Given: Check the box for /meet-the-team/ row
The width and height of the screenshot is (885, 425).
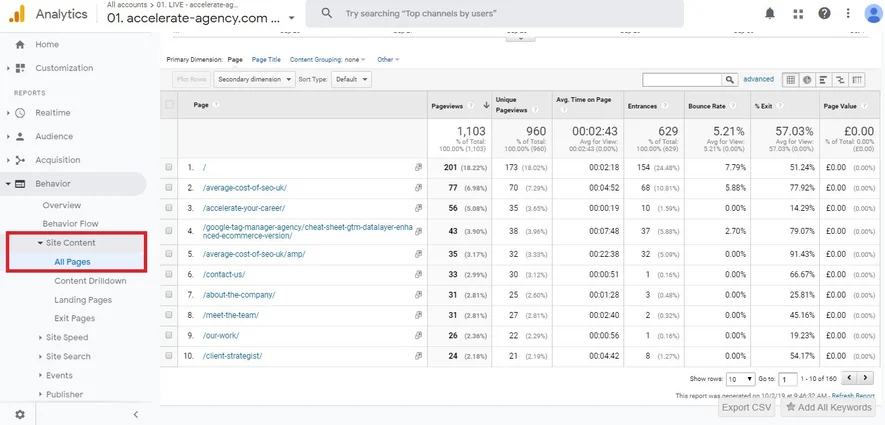Looking at the screenshot, I should (x=169, y=315).
